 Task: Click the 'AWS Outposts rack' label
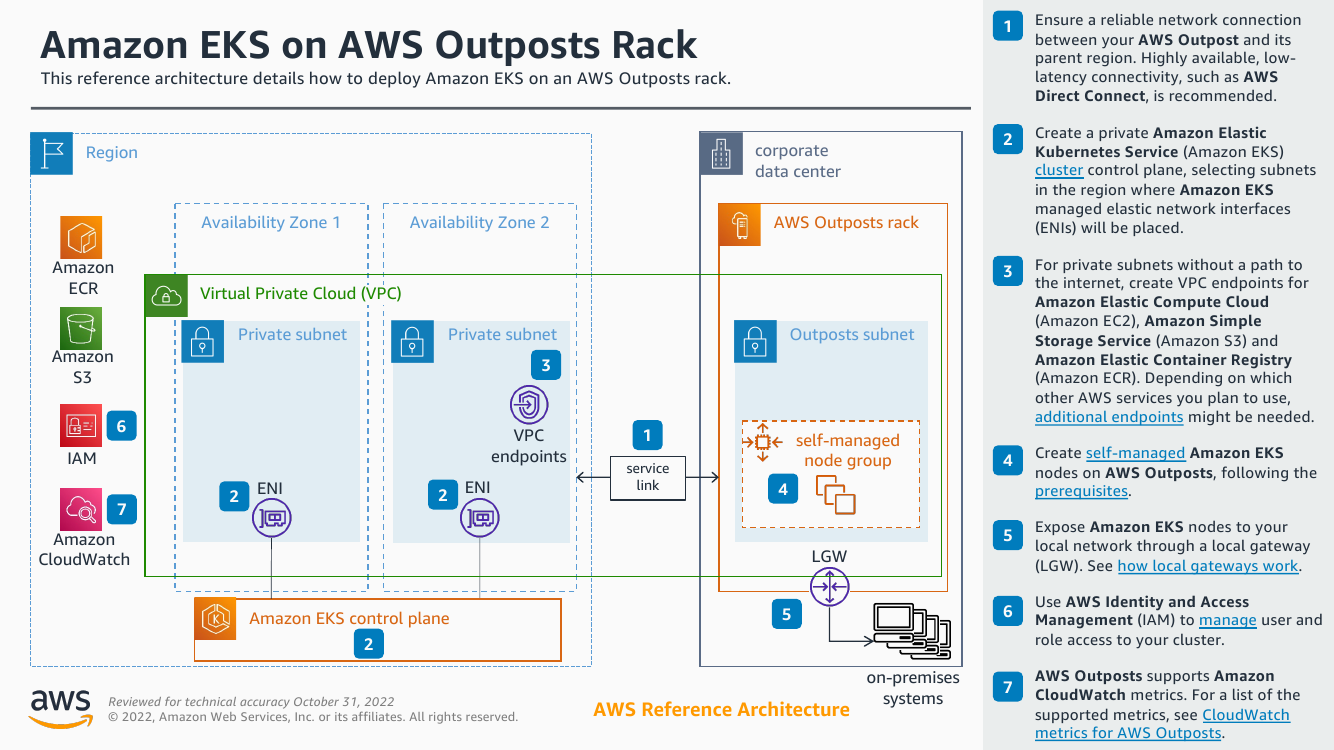pyautogui.click(x=846, y=223)
